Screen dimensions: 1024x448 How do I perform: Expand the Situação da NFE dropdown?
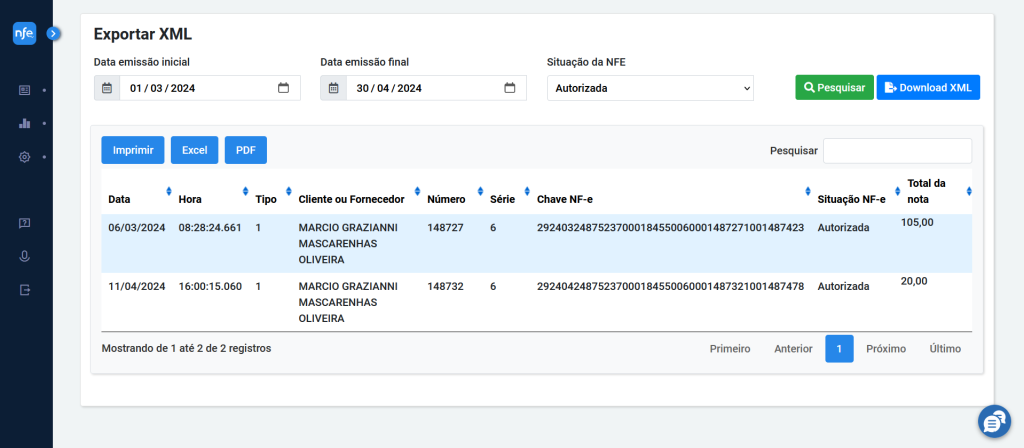tap(650, 88)
